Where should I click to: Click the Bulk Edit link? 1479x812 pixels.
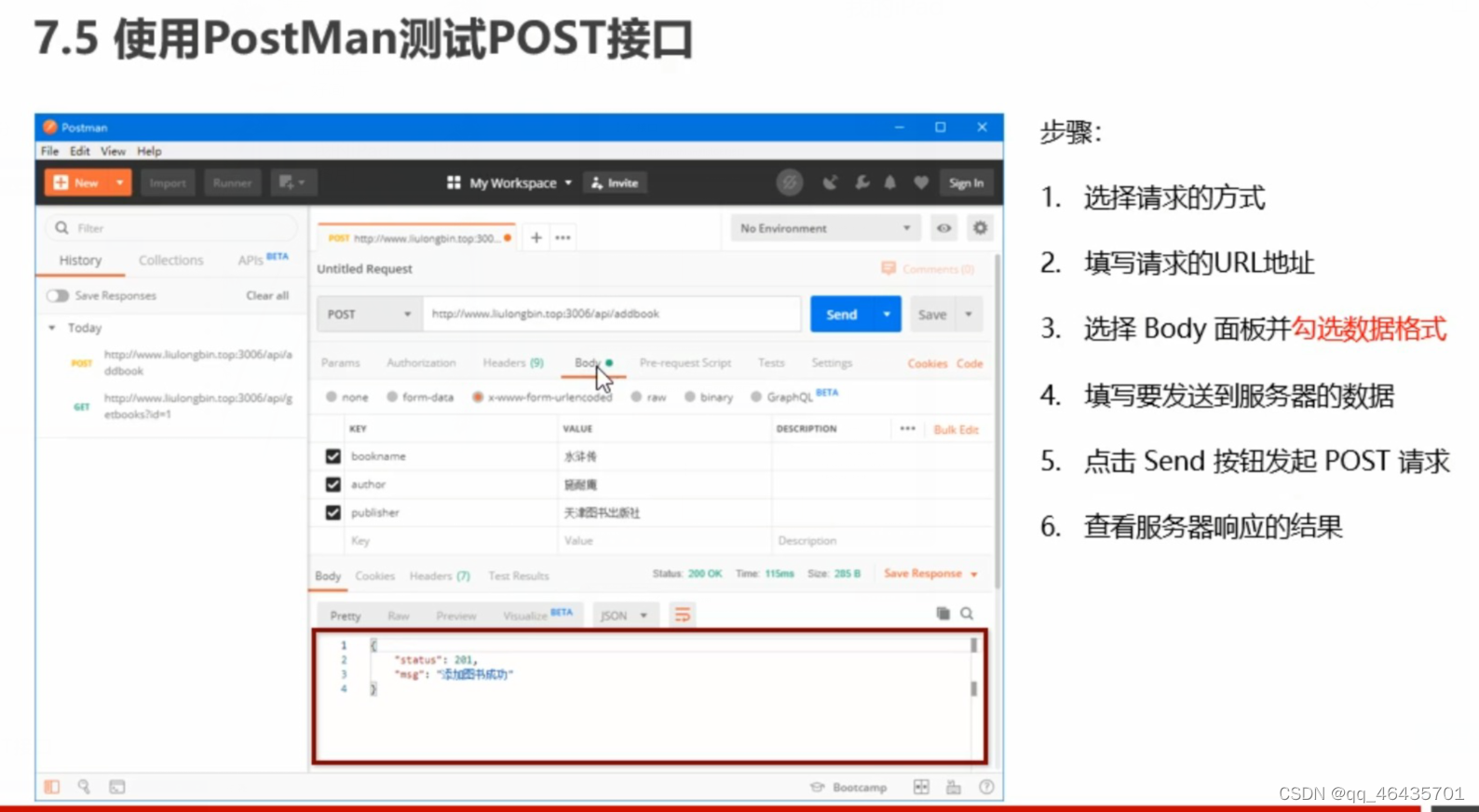tap(957, 429)
